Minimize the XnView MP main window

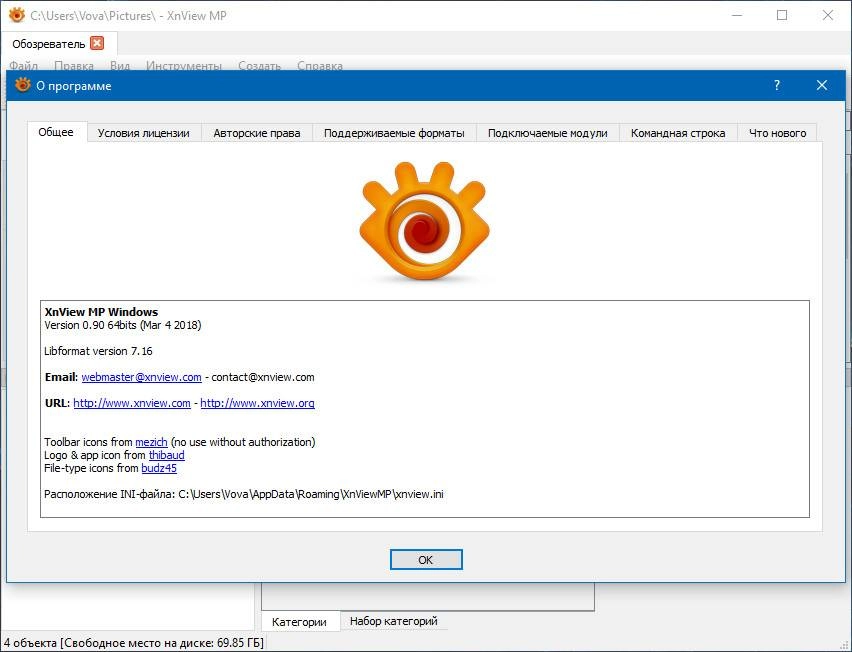[x=737, y=15]
